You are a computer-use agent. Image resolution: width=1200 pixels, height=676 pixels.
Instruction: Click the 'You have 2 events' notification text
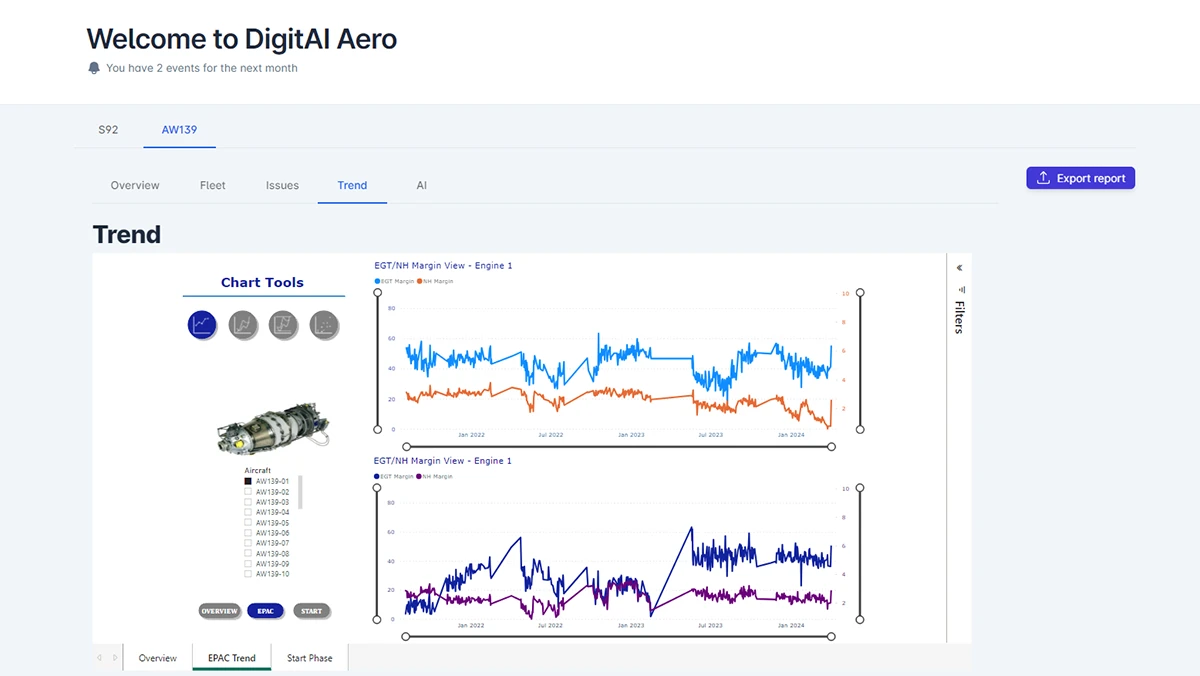coord(202,68)
